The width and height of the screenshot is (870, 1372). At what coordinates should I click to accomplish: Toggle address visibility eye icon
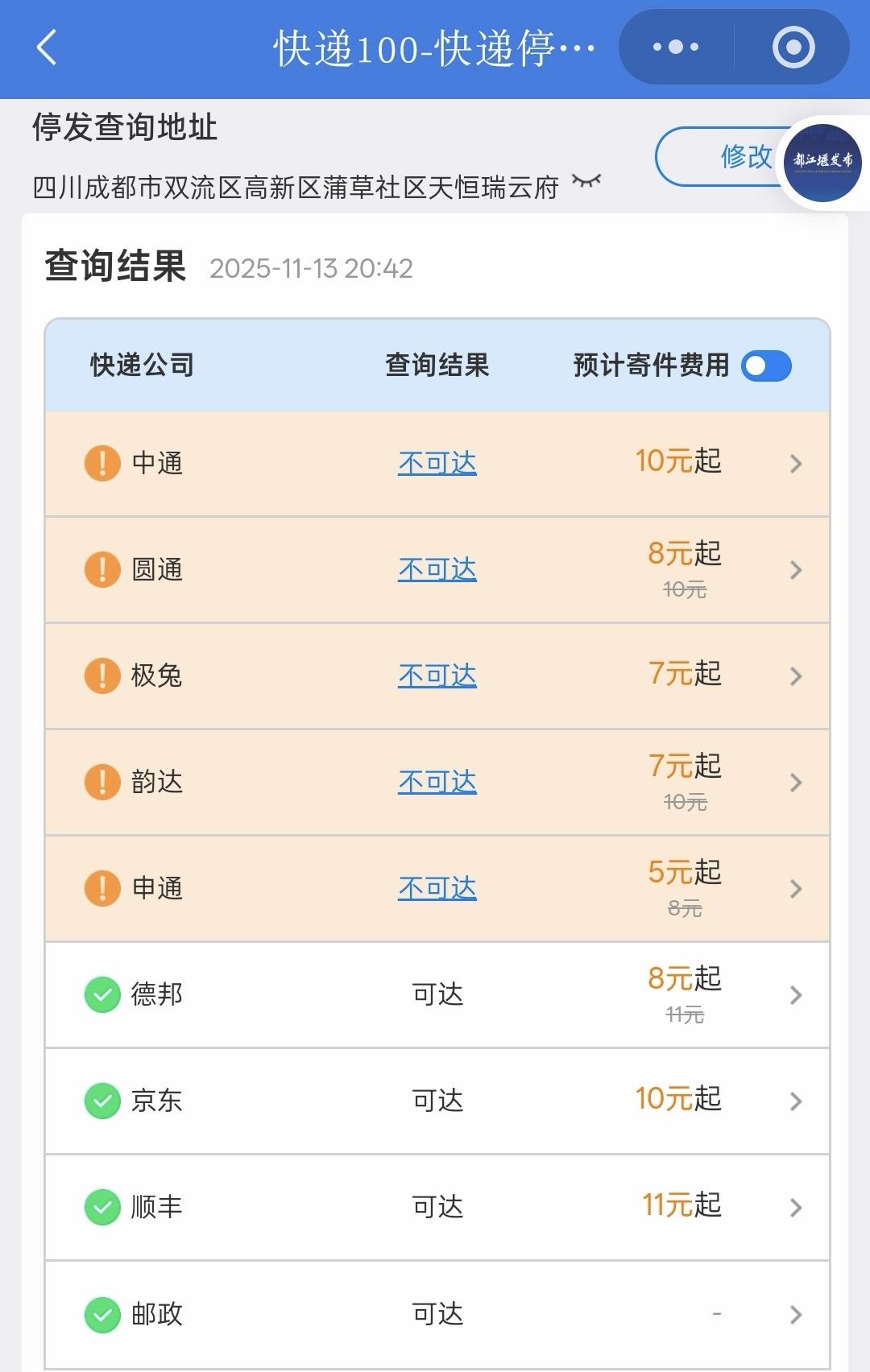click(586, 181)
